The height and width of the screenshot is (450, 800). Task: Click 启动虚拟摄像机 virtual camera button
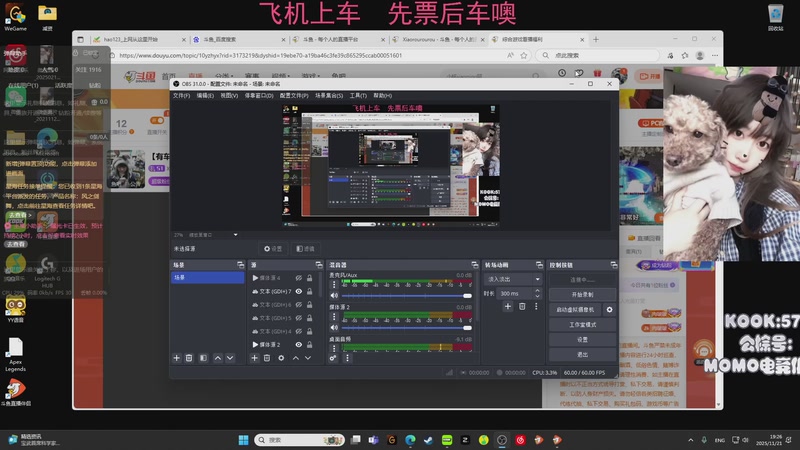(575, 310)
